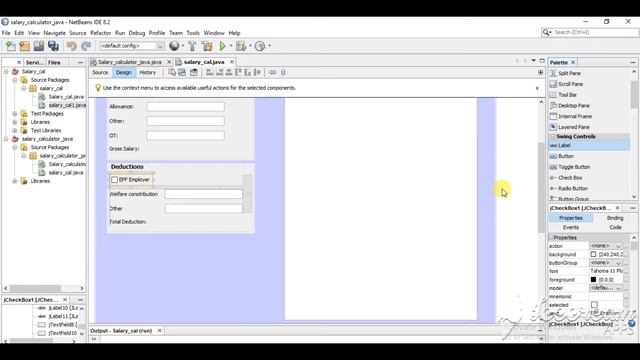Click the Profile Project clock icon
This screenshot has width=640, height=360.
pos(260,46)
